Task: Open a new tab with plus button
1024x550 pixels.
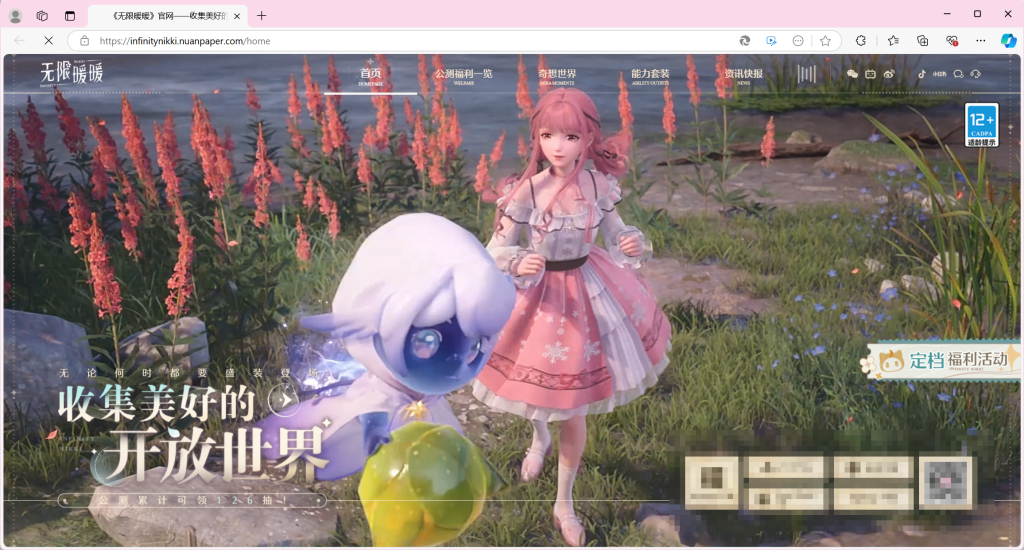Action: click(261, 16)
